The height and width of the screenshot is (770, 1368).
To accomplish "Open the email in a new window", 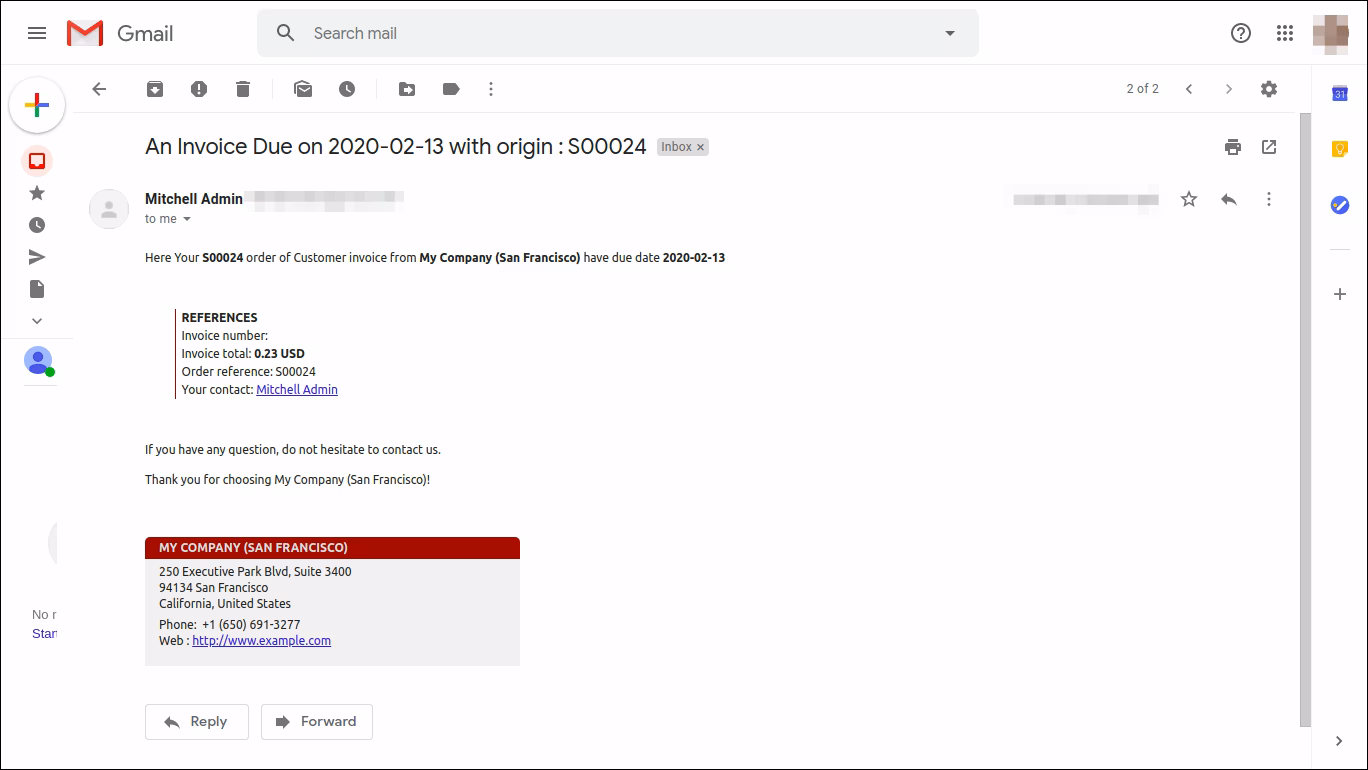I will [1269, 147].
